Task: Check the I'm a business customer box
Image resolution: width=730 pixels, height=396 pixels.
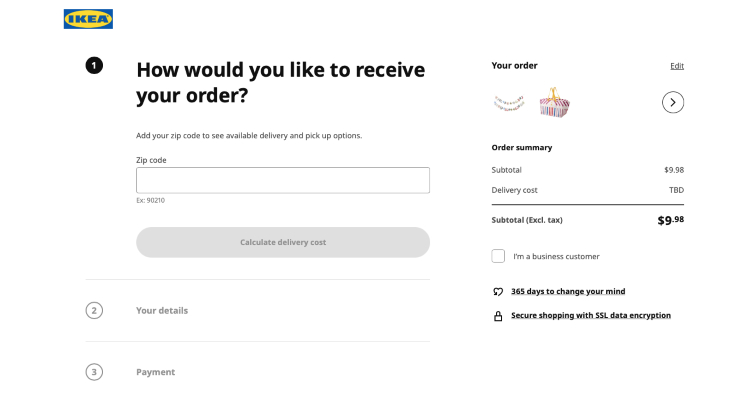Action: (x=498, y=256)
